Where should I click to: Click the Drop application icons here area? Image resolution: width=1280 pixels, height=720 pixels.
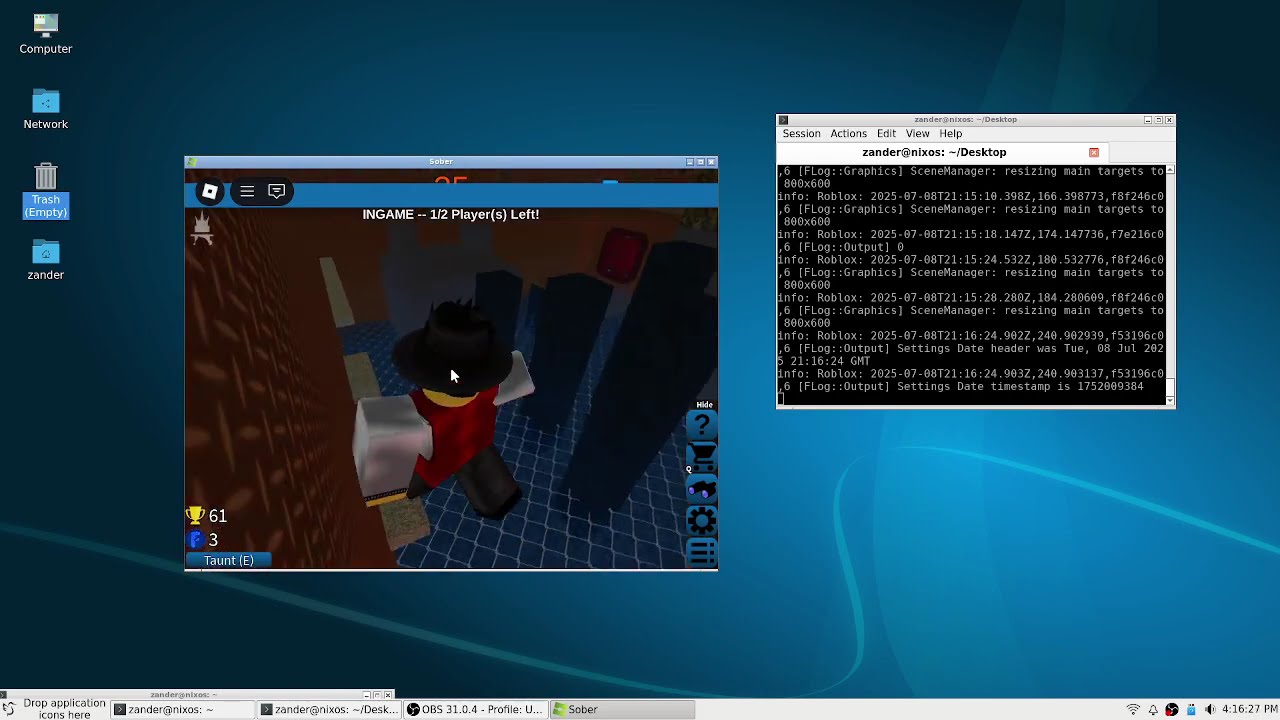[x=64, y=709]
